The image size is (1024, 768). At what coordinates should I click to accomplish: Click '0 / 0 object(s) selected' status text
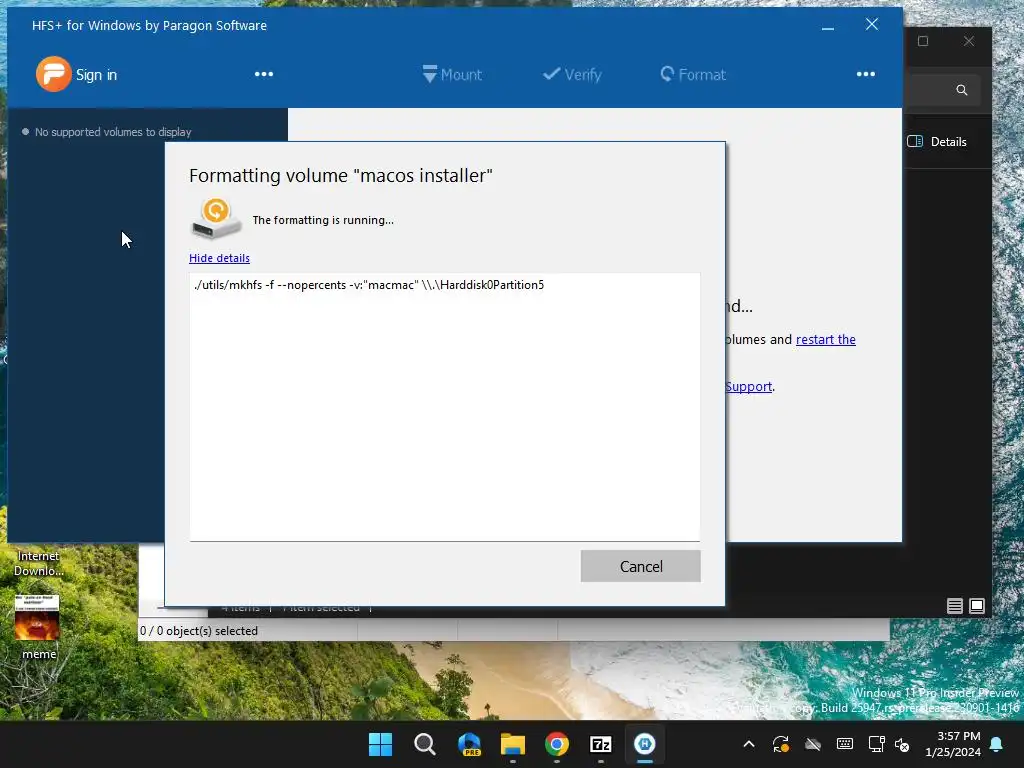coord(199,631)
